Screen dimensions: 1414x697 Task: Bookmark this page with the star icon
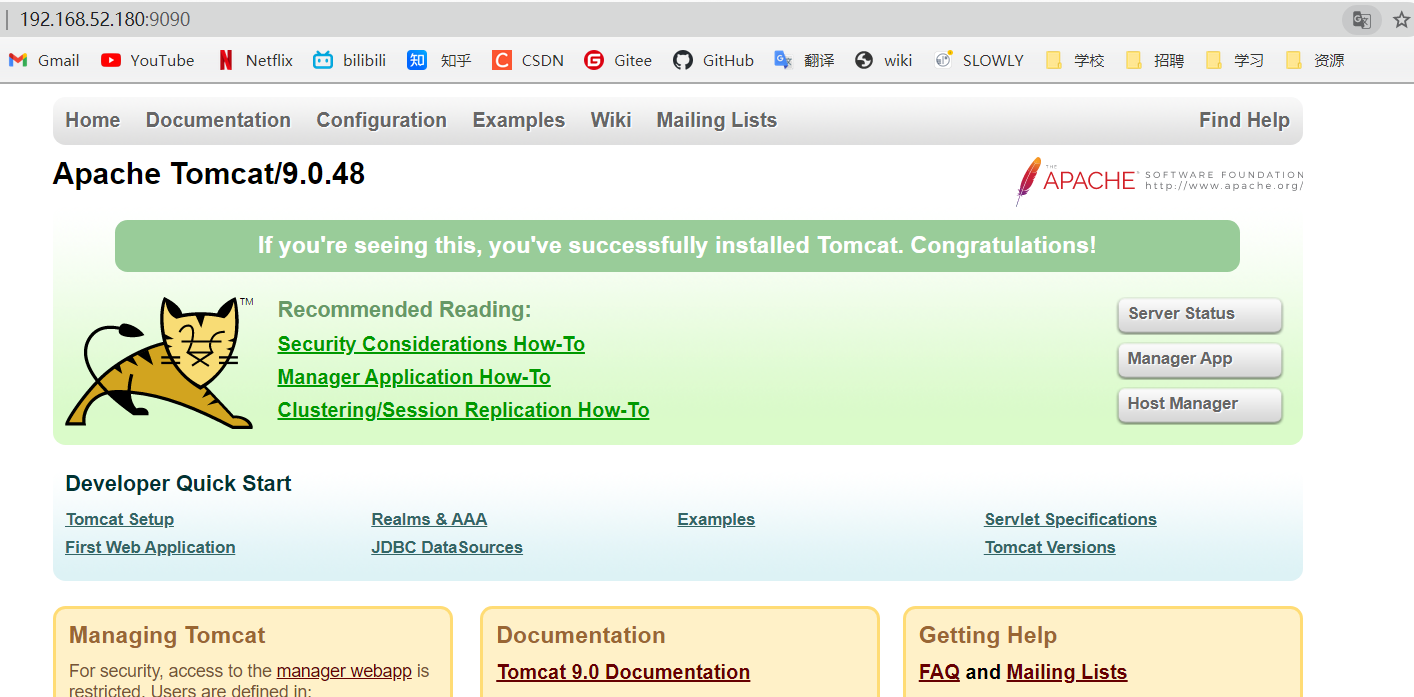1401,20
